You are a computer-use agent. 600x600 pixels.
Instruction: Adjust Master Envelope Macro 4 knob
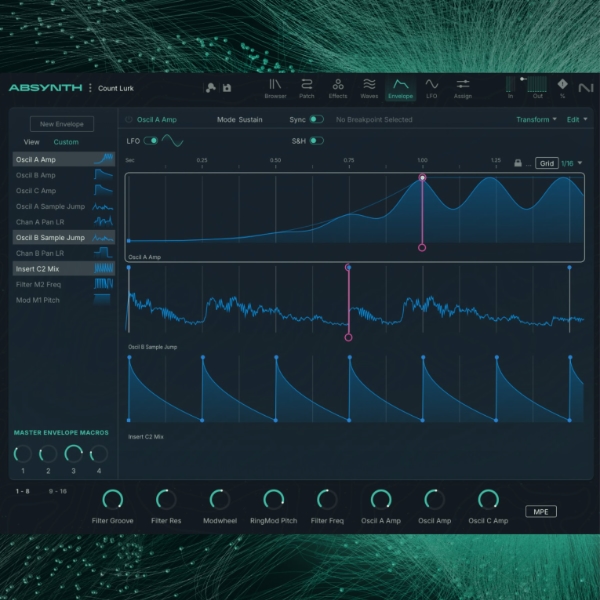(99, 454)
